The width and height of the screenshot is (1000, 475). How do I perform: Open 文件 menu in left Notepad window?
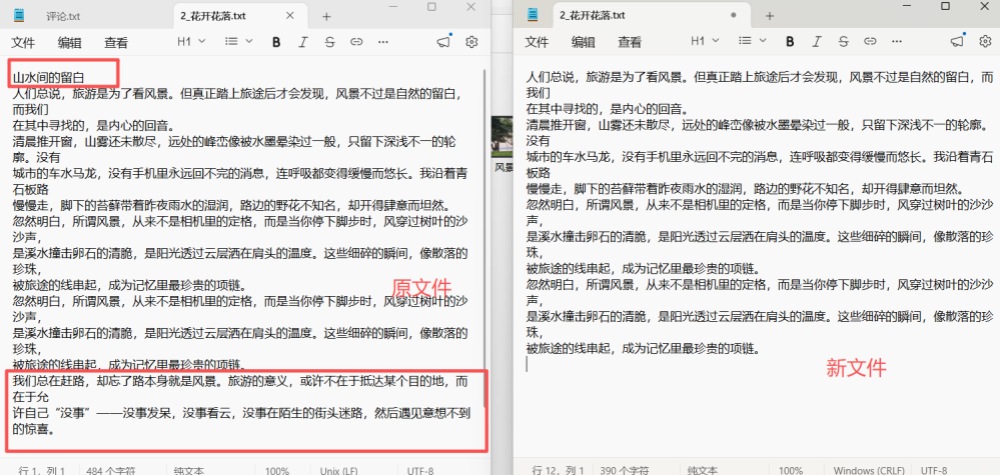[x=23, y=43]
